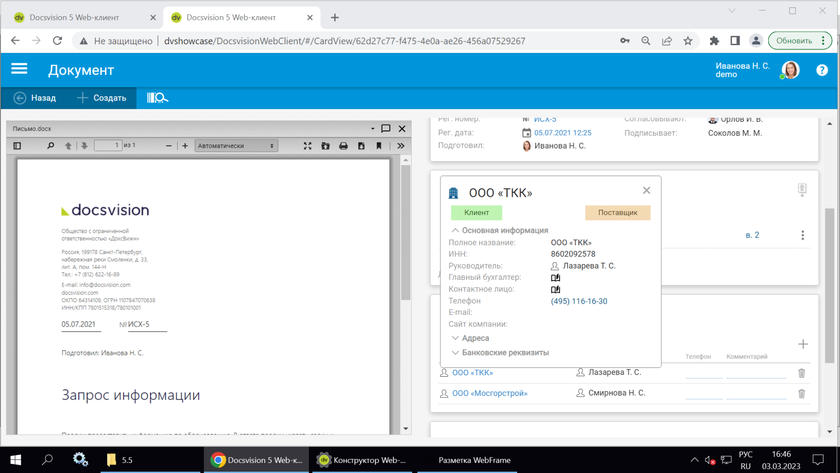Open the zoom level dropdown Автоматически
840x473 pixels.
236,146
